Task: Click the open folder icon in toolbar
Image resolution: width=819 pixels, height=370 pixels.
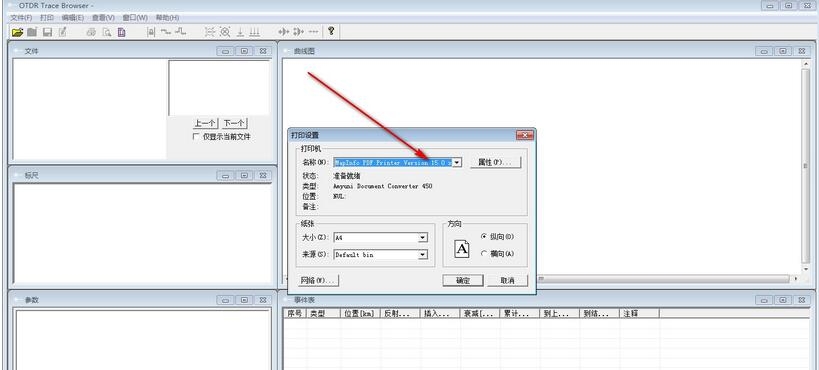Action: tap(18, 32)
